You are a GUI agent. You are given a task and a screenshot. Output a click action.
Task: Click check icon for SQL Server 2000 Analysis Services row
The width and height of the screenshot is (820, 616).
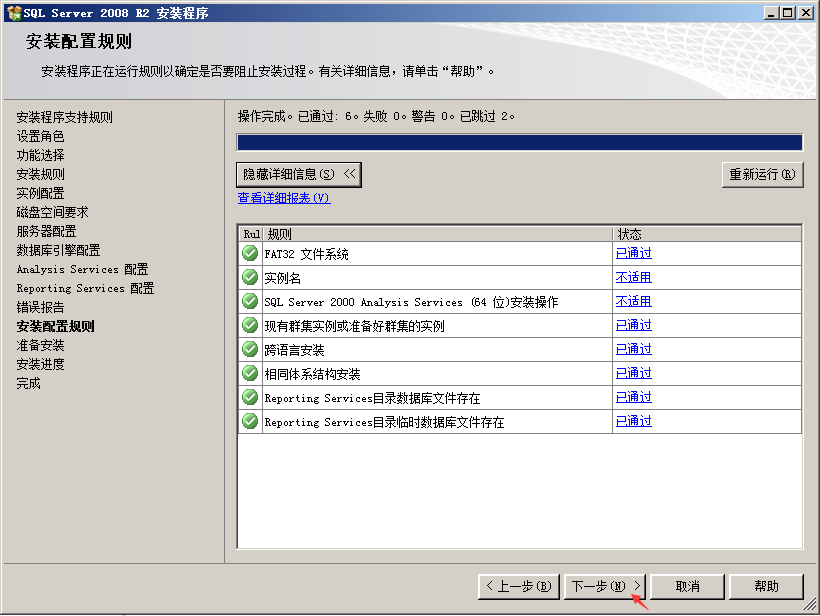click(x=250, y=301)
